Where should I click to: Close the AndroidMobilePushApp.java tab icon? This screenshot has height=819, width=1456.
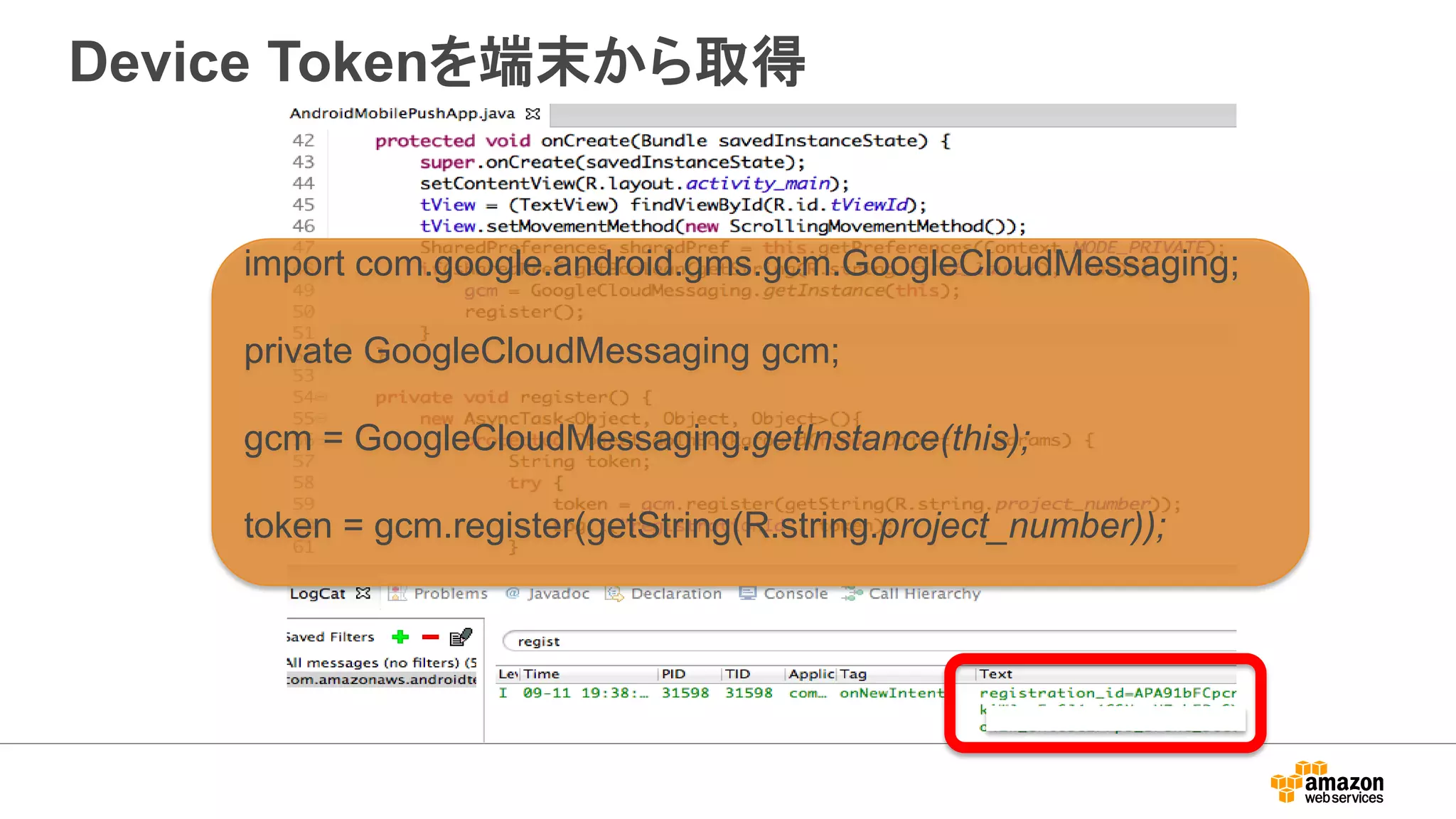click(532, 114)
